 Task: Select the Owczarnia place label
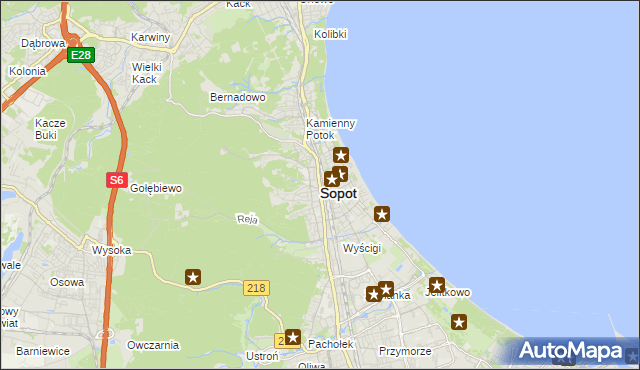pos(153,345)
